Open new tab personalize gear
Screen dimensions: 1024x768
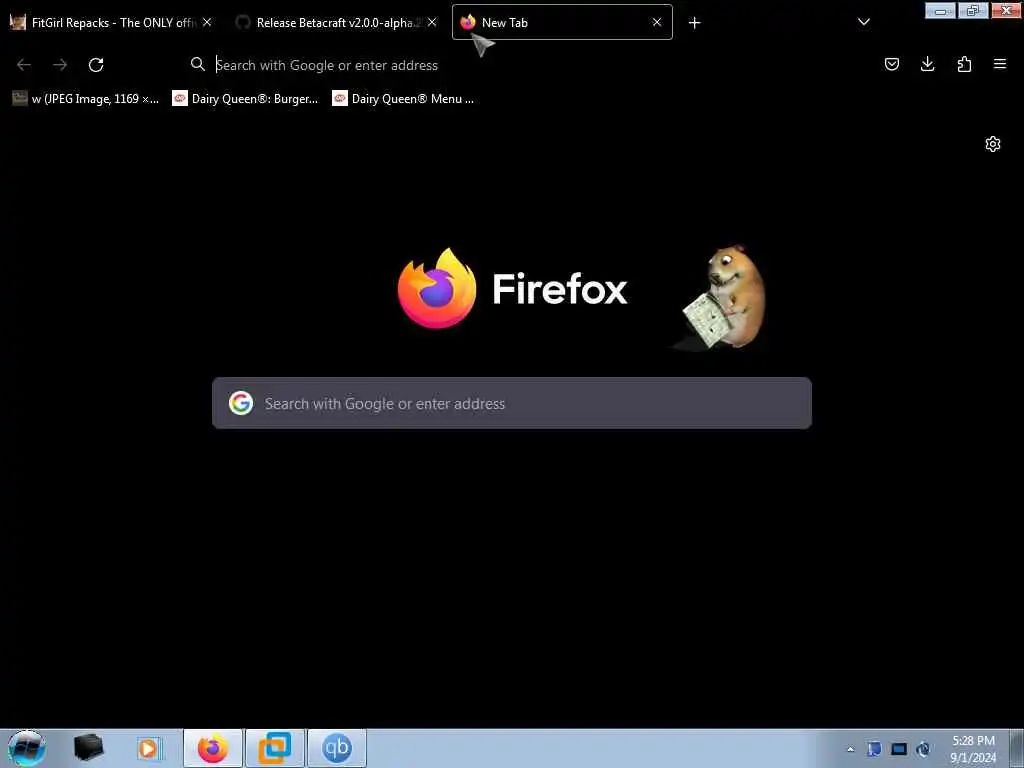[x=993, y=144]
